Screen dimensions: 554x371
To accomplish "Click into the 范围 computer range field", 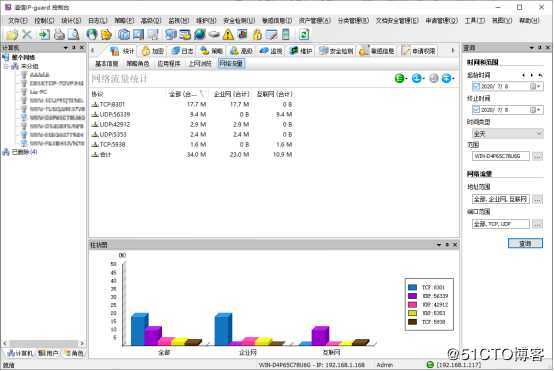I will 501,156.
